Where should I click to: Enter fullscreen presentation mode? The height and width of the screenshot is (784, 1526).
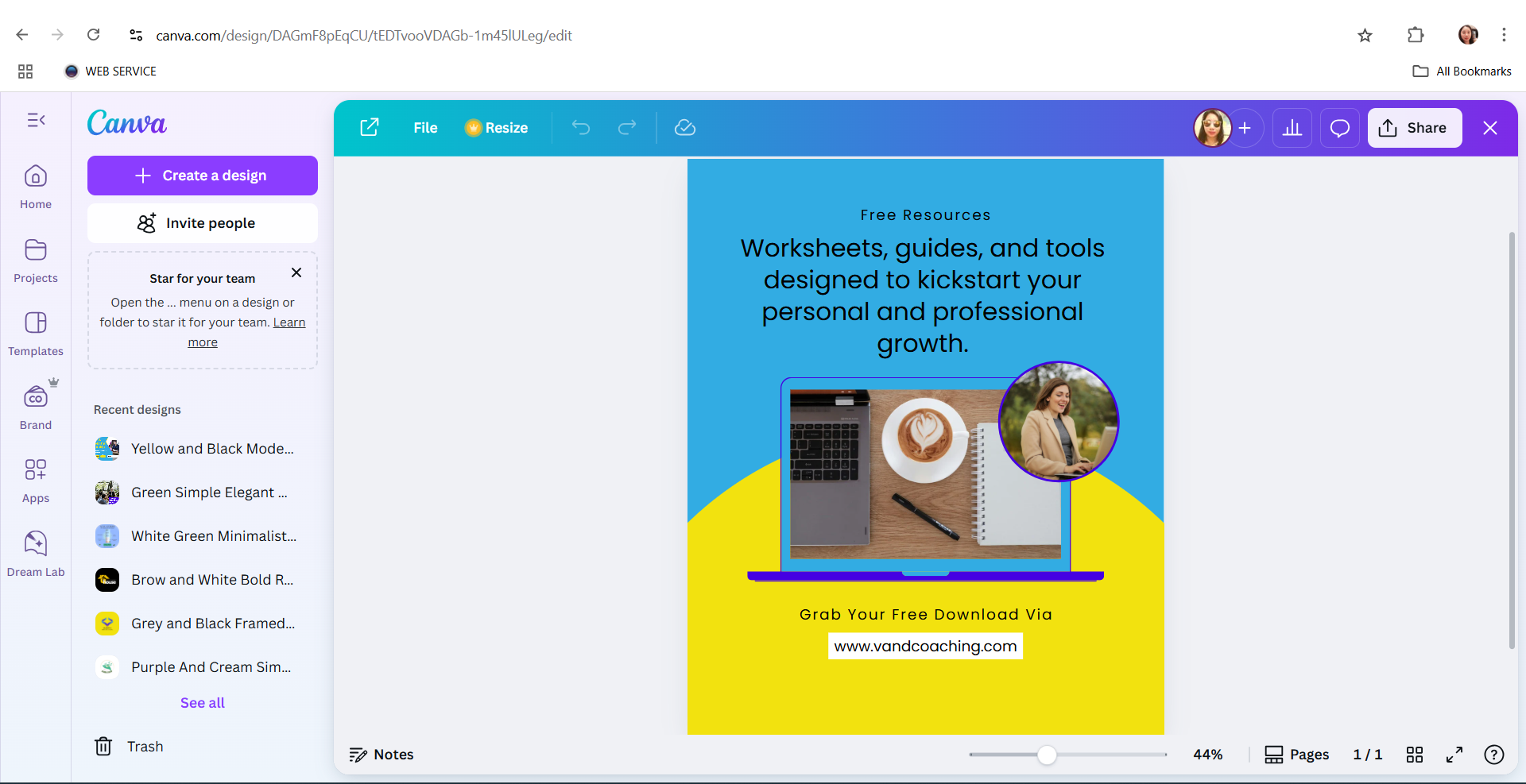(x=1454, y=755)
